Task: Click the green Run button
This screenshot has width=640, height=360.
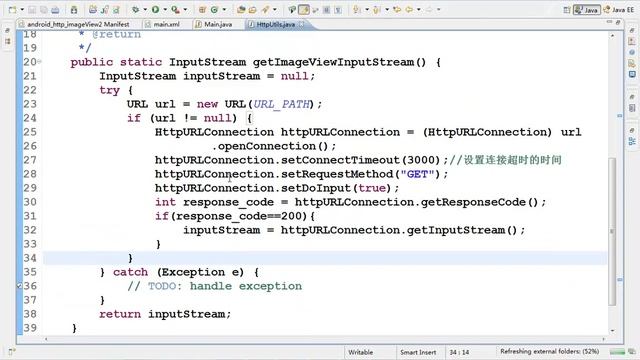Action: click(x=156, y=9)
